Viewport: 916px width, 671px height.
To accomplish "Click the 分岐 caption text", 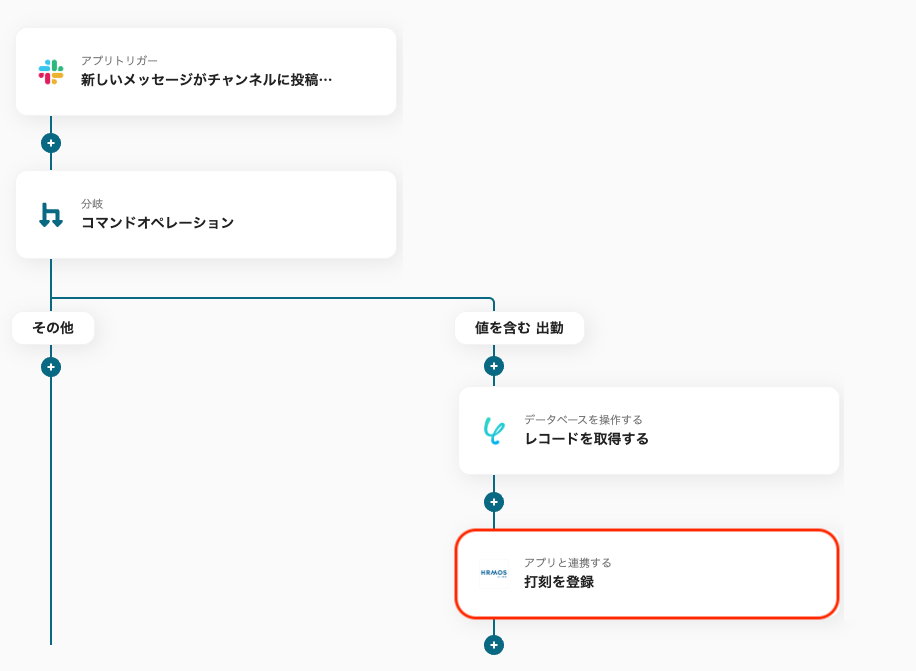I will (x=92, y=204).
